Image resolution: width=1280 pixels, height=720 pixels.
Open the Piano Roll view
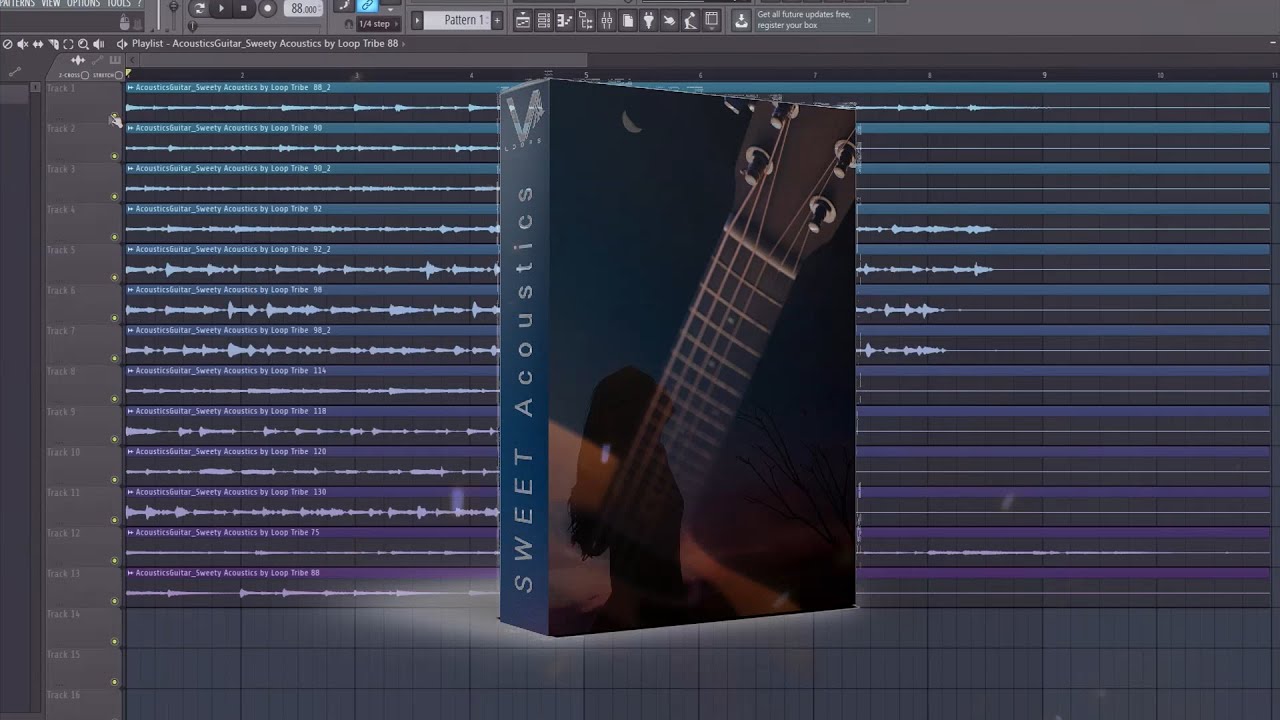565,20
